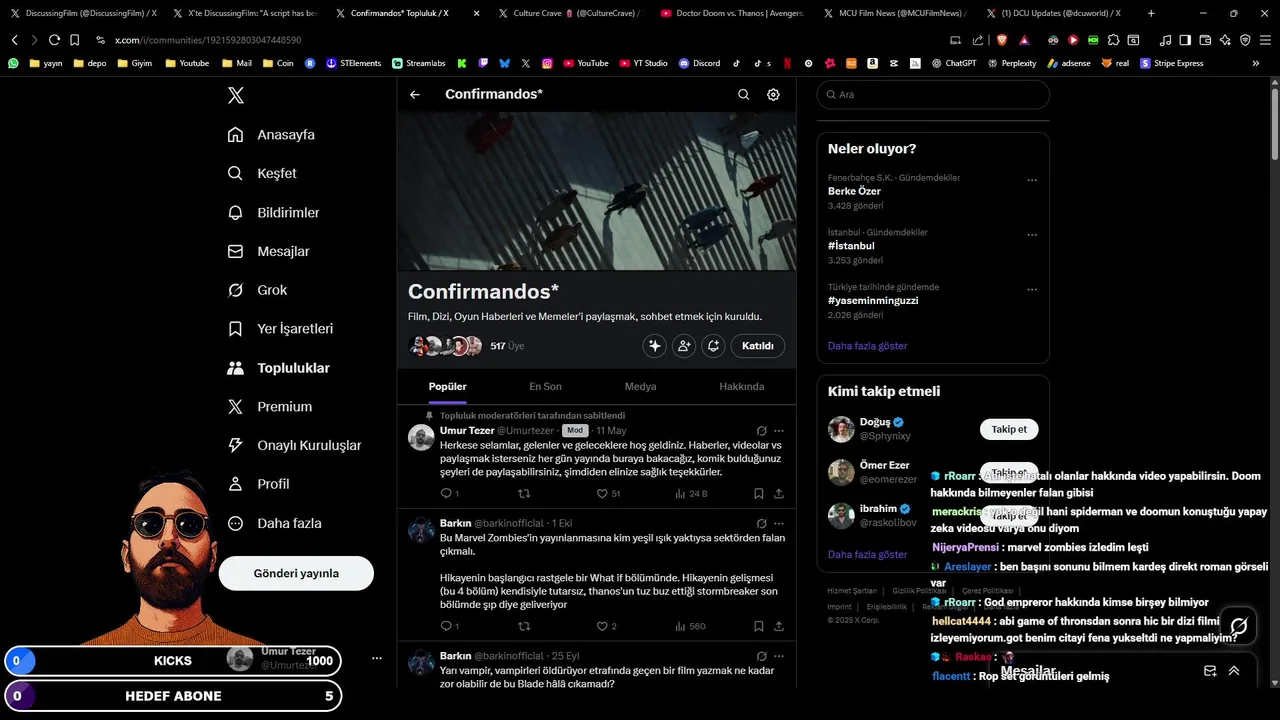Open the Streamlabs bookmark

click(419, 63)
